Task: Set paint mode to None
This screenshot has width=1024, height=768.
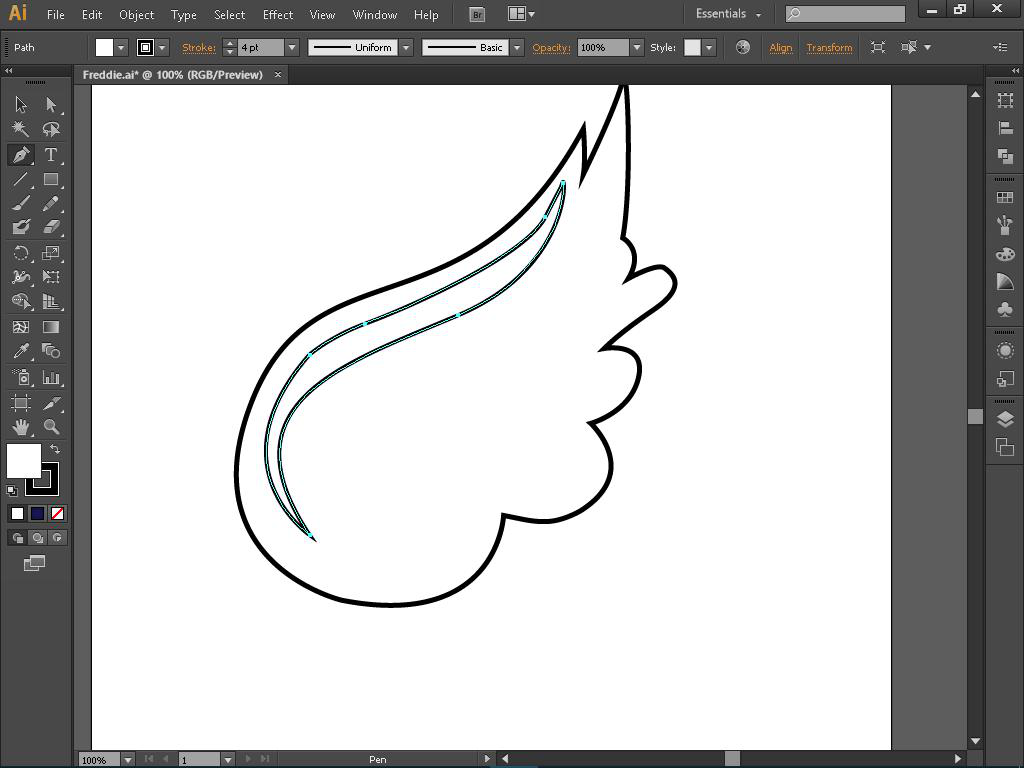Action: point(57,513)
